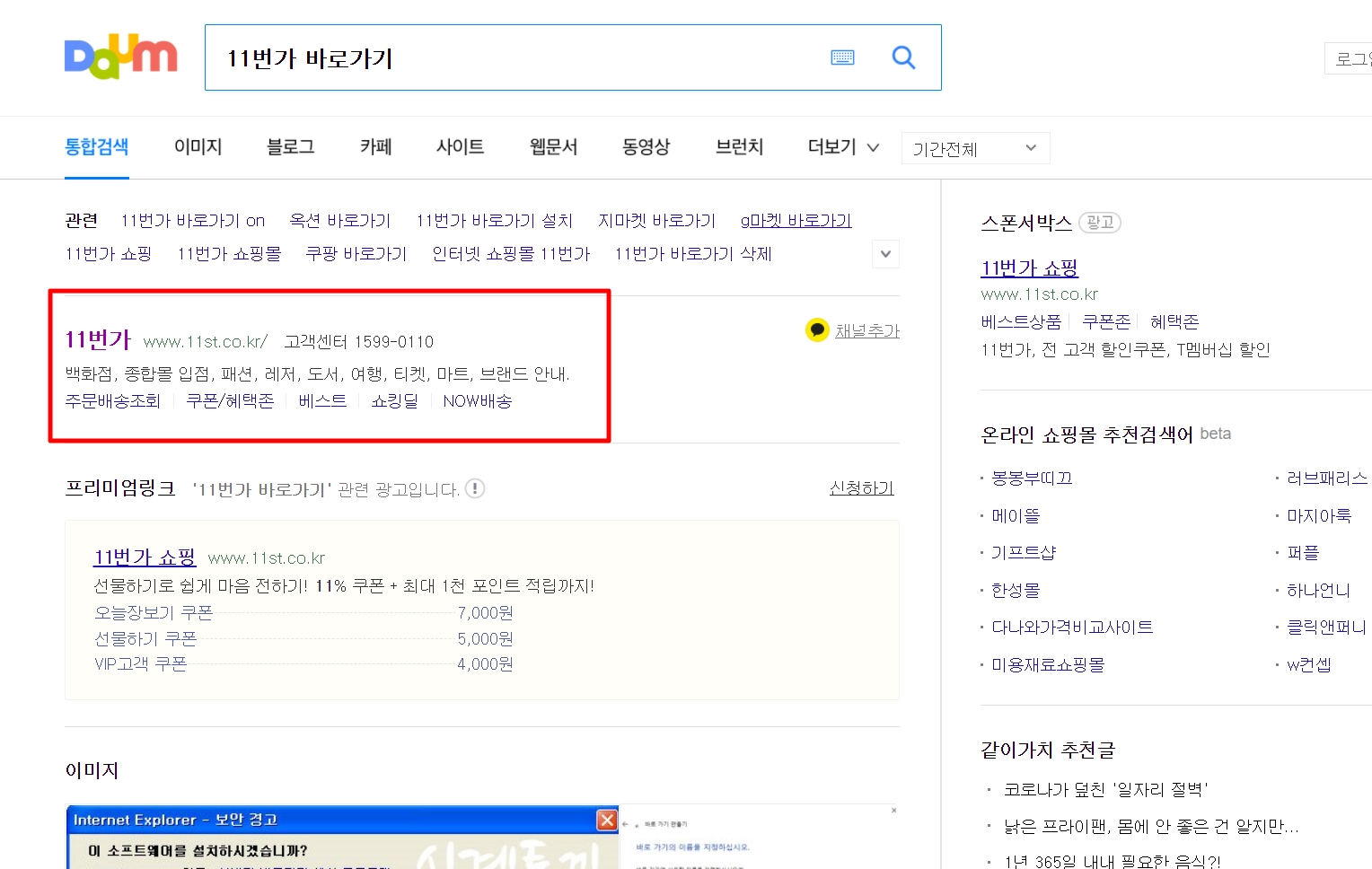
Task: Open the virtual keyboard icon in search box
Action: click(842, 57)
